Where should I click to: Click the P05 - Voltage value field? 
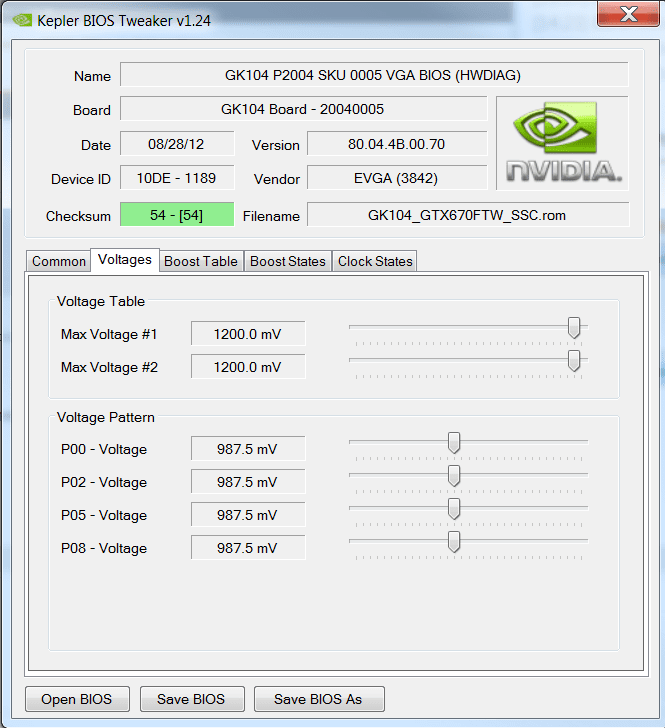[248, 514]
